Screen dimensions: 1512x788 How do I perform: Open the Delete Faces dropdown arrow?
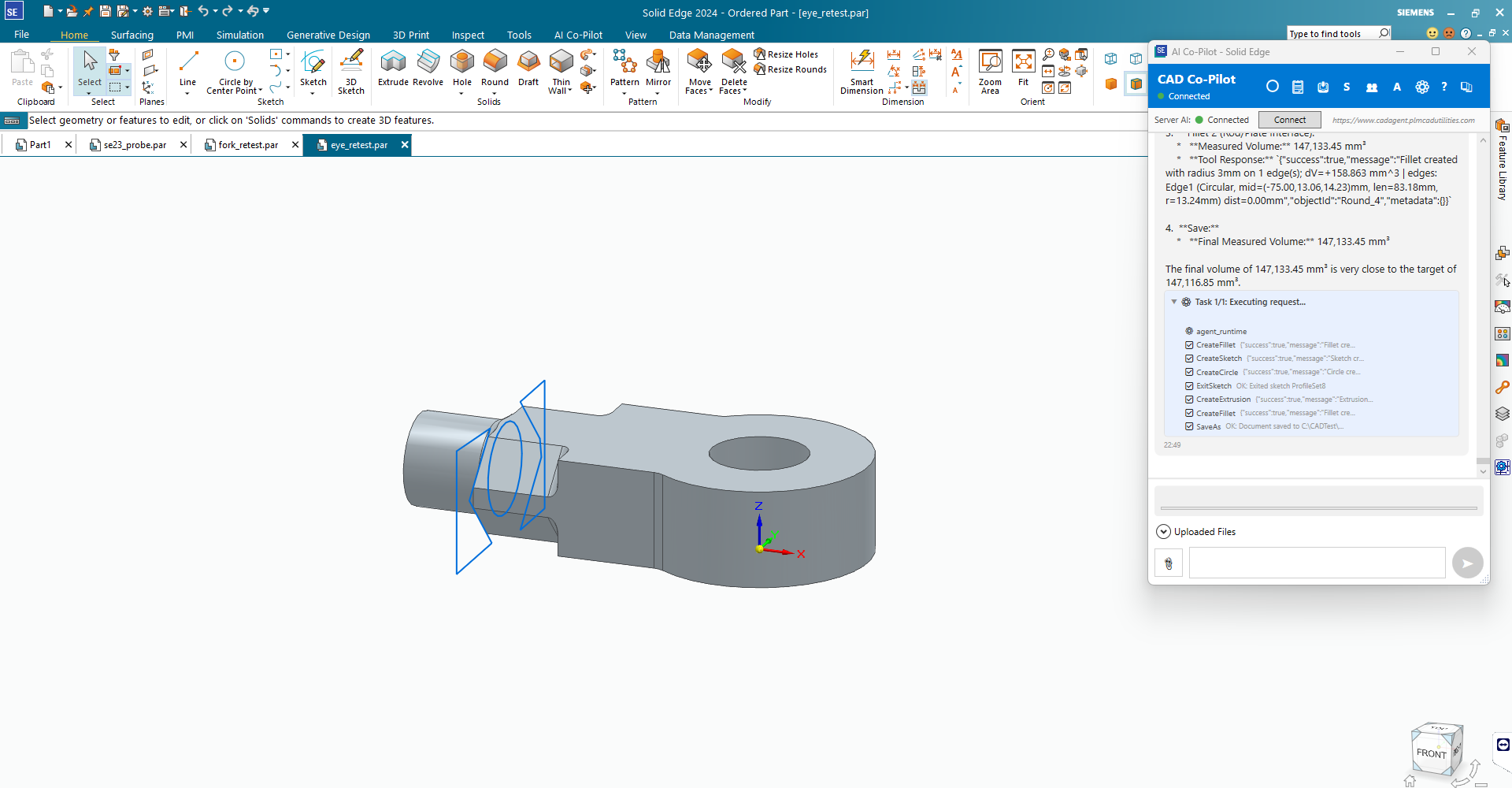[744, 91]
